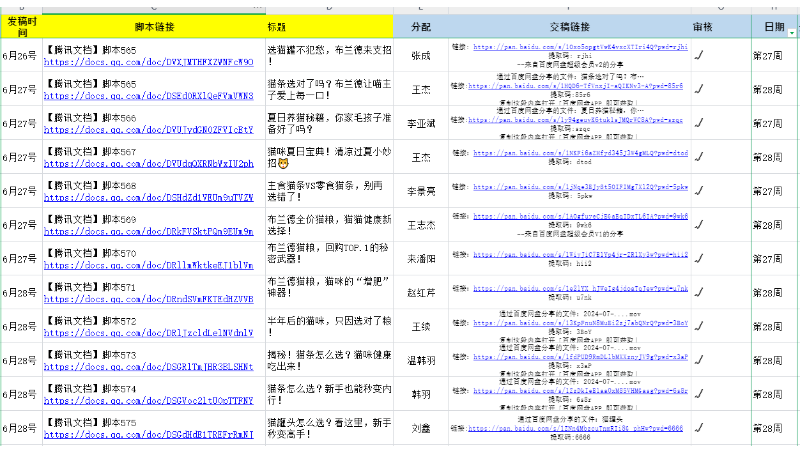Open pan.baidu.com link in 李景亮's row

(581, 187)
